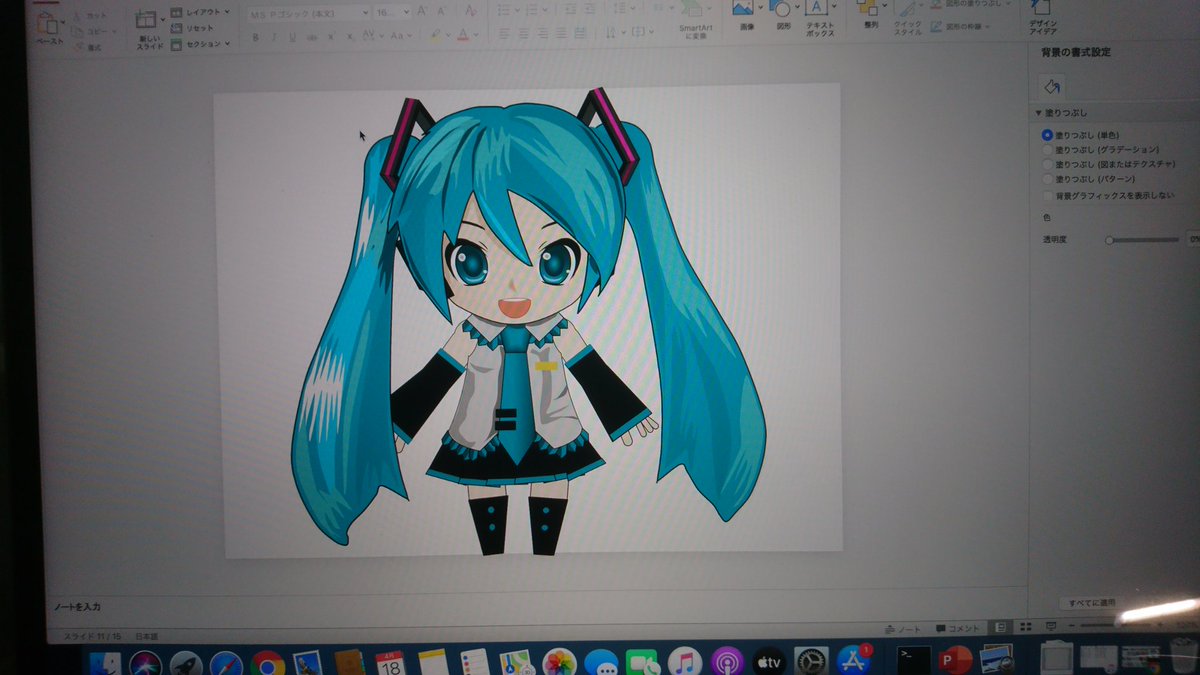Switch to Normal view icon
Image resolution: width=1200 pixels, height=675 pixels.
tap(1000, 627)
